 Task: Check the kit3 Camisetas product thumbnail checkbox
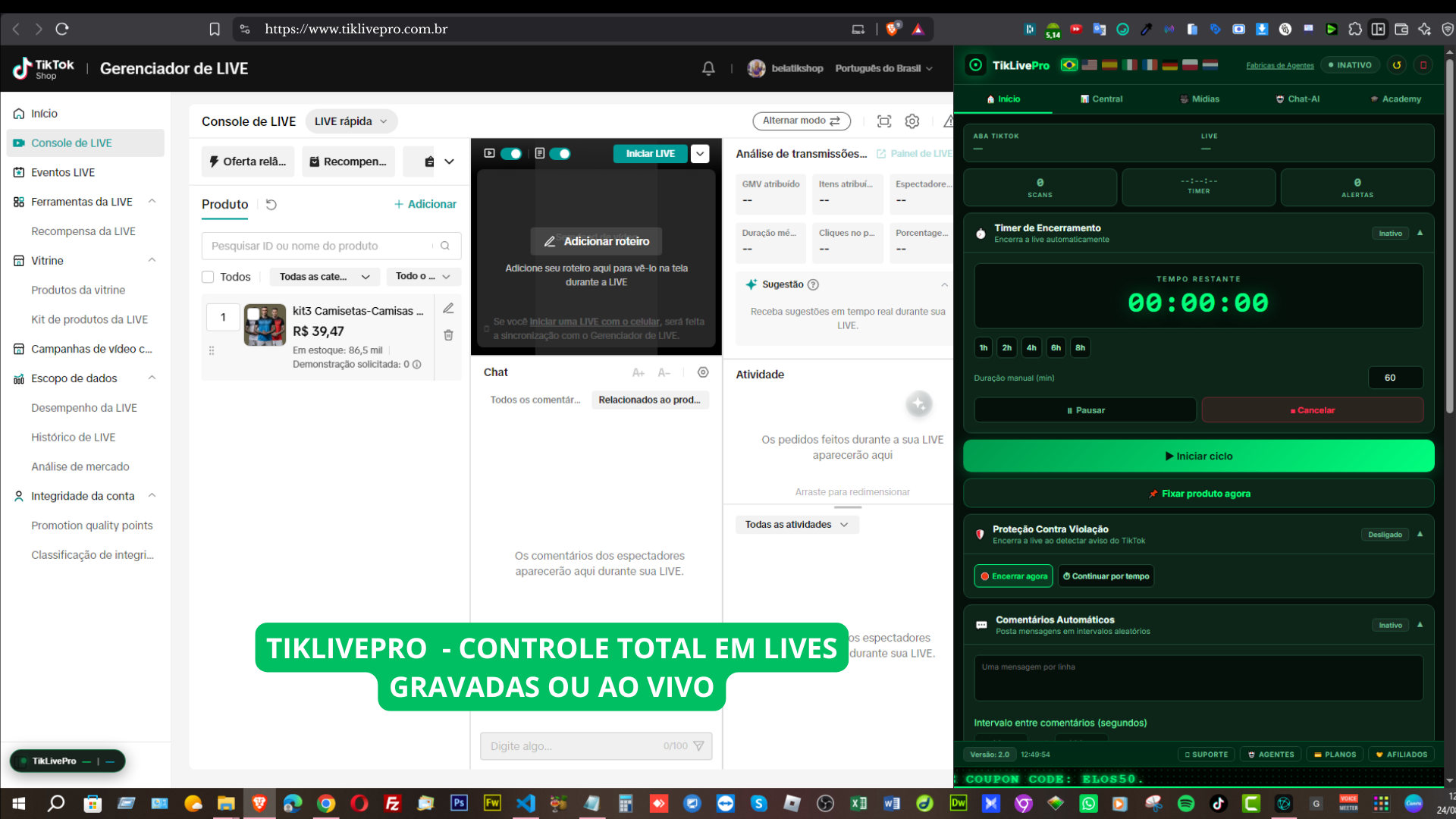click(253, 313)
